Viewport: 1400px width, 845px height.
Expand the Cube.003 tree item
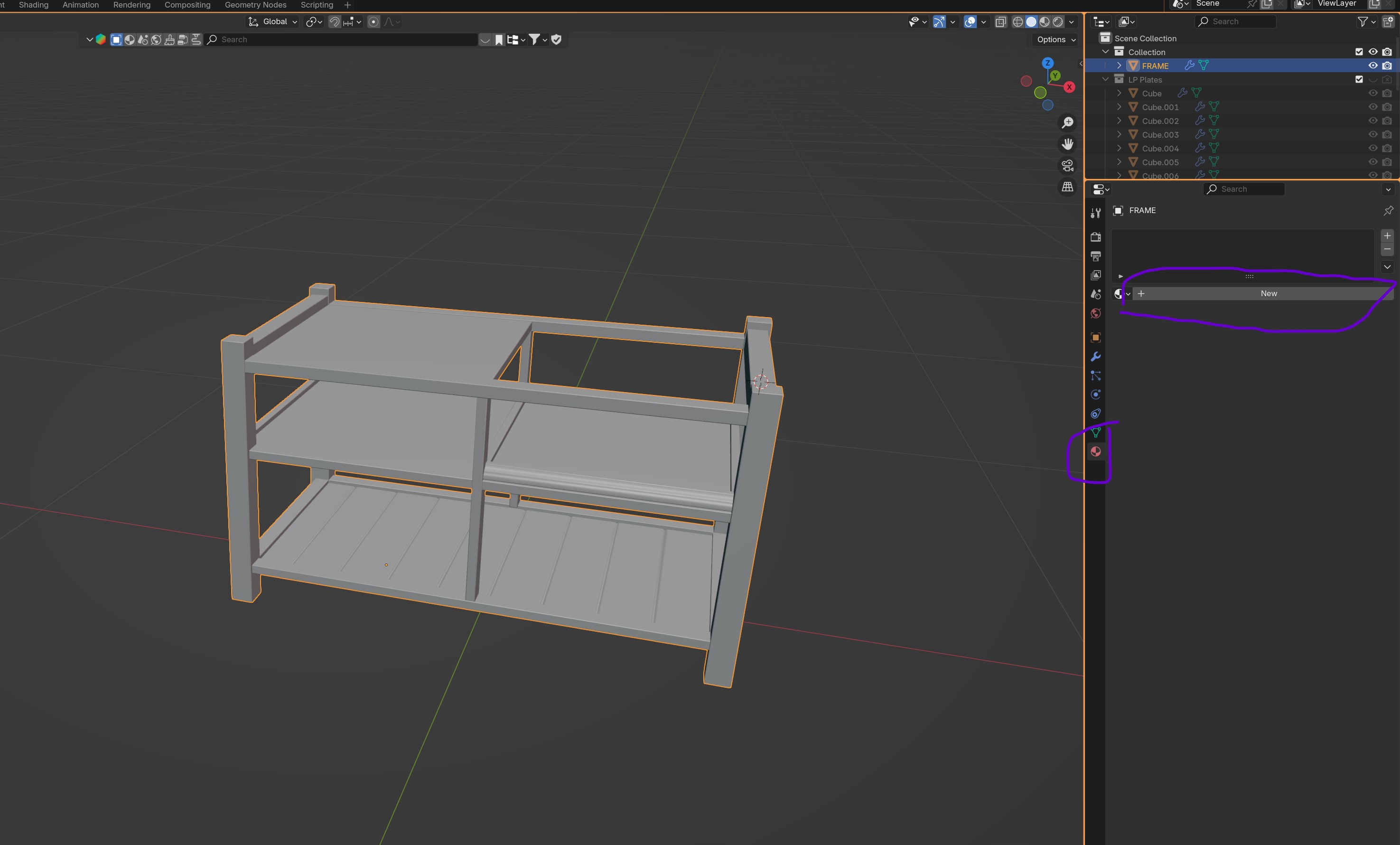[1119, 135]
